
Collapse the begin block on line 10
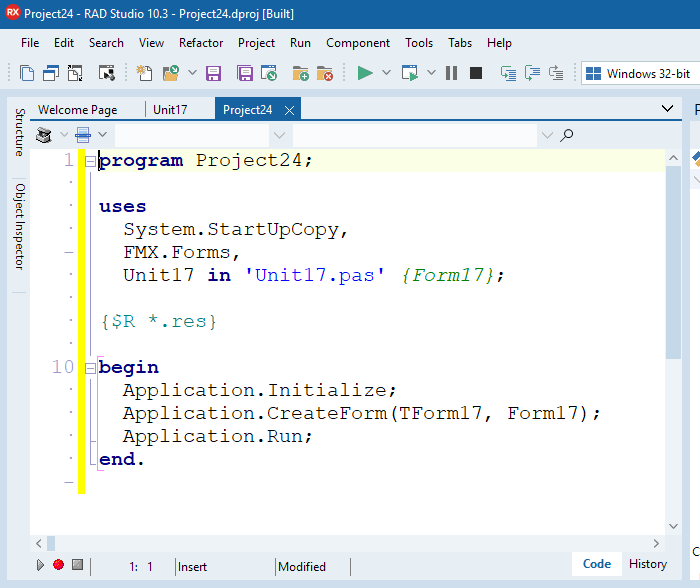(90, 368)
